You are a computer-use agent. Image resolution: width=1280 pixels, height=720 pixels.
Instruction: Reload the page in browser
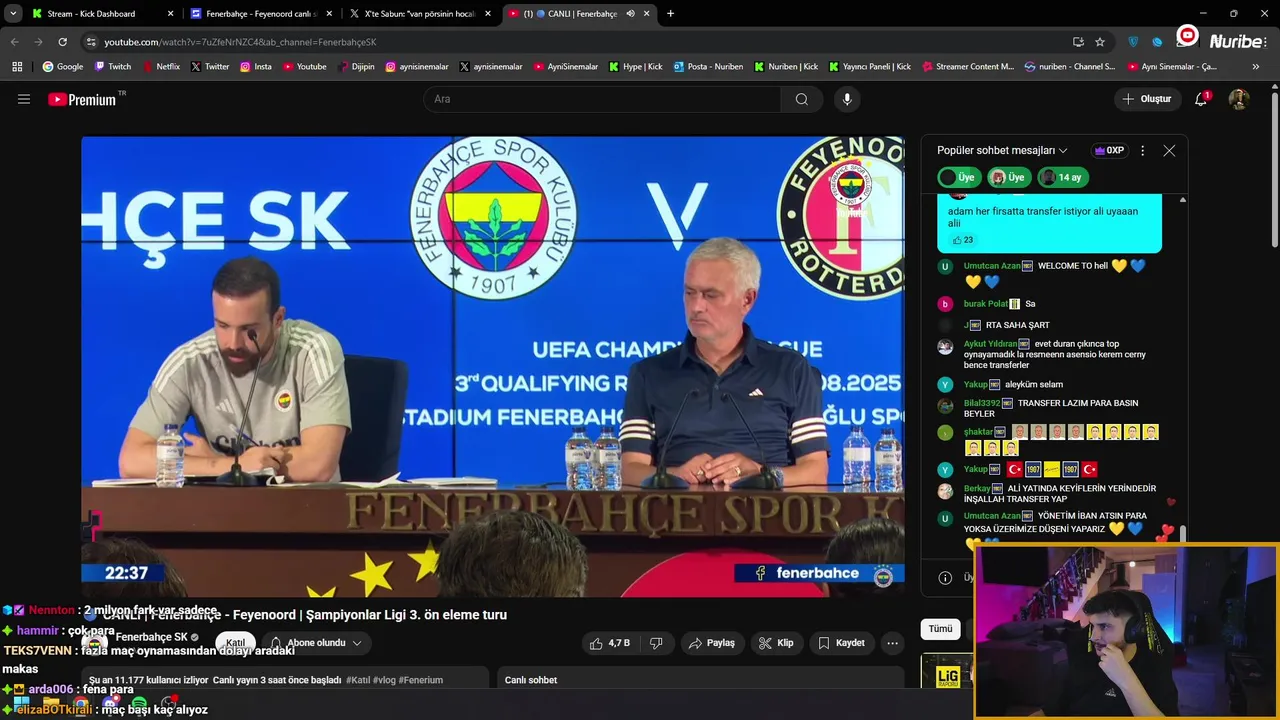click(x=62, y=42)
